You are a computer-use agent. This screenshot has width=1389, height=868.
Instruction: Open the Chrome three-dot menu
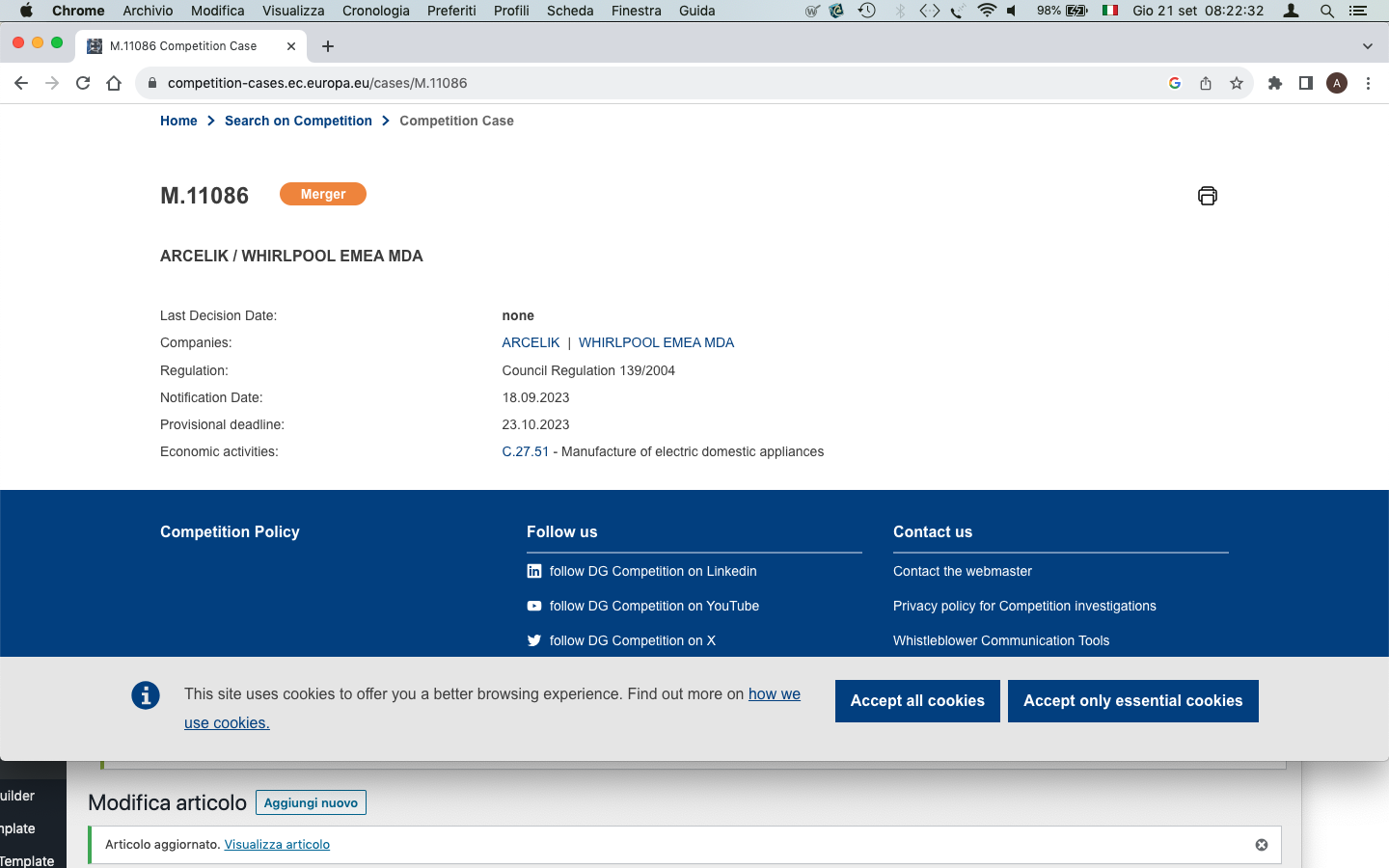click(x=1368, y=83)
